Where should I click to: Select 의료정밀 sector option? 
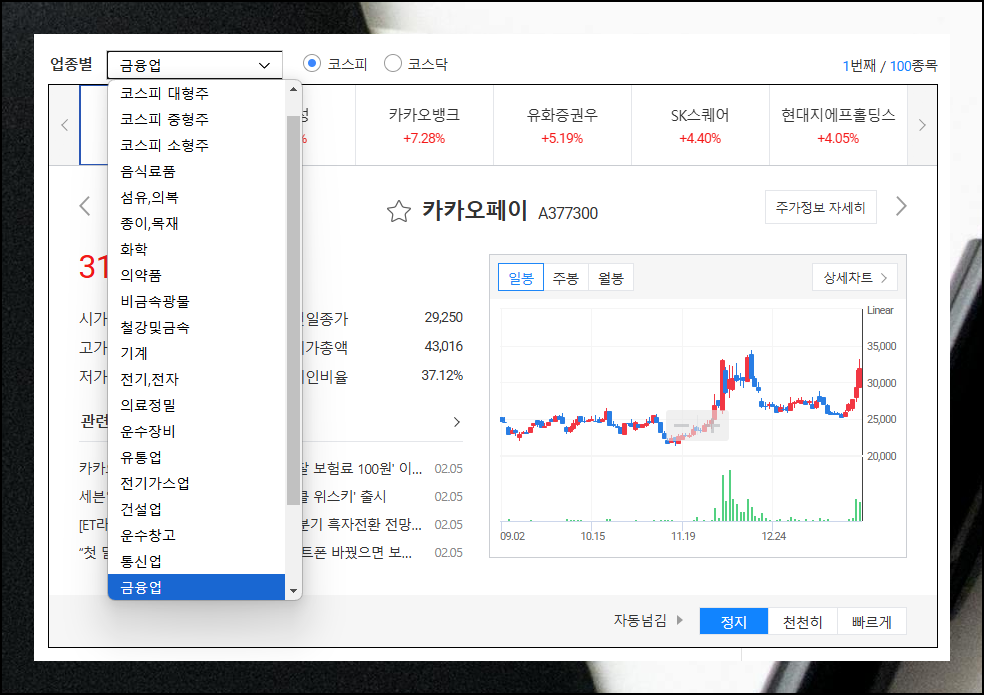coord(196,405)
